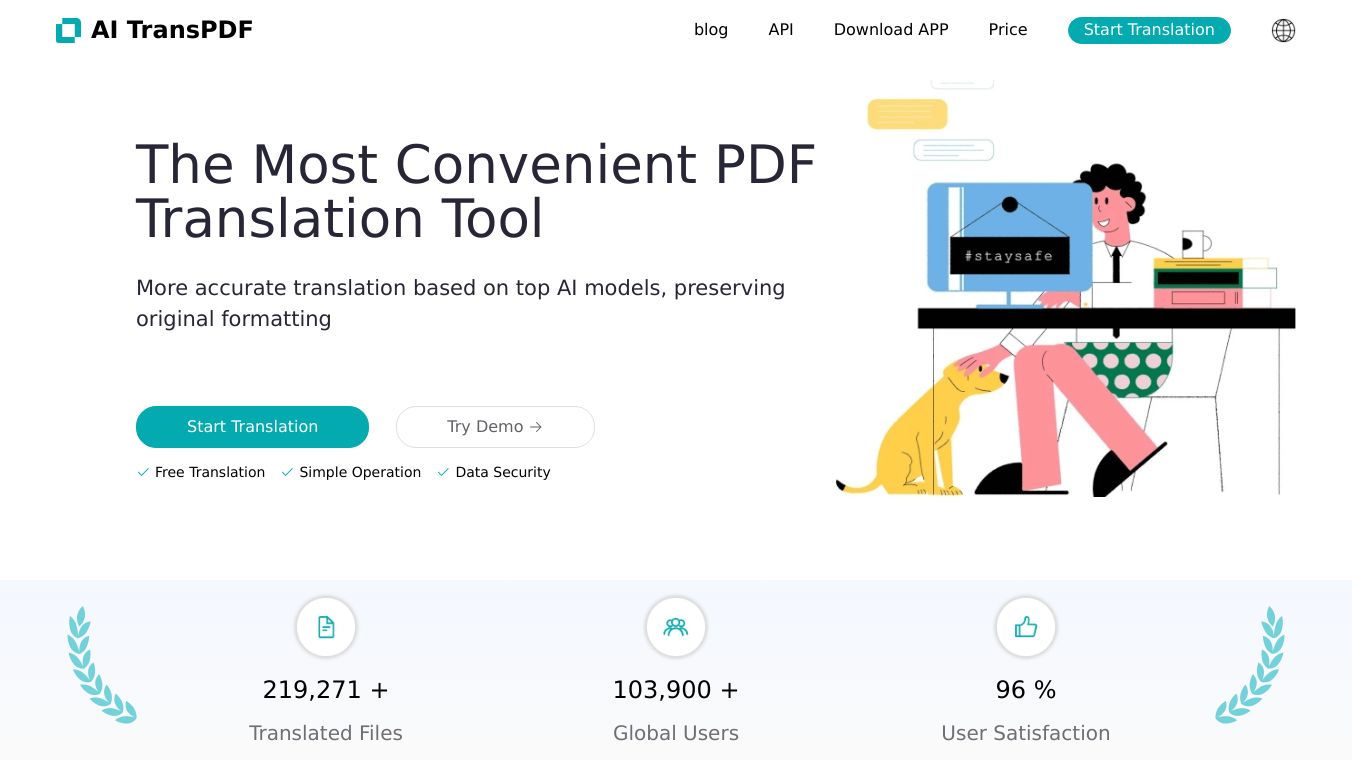Click the "103,900 +" statistic
The width and height of the screenshot is (1352, 760).
[676, 690]
